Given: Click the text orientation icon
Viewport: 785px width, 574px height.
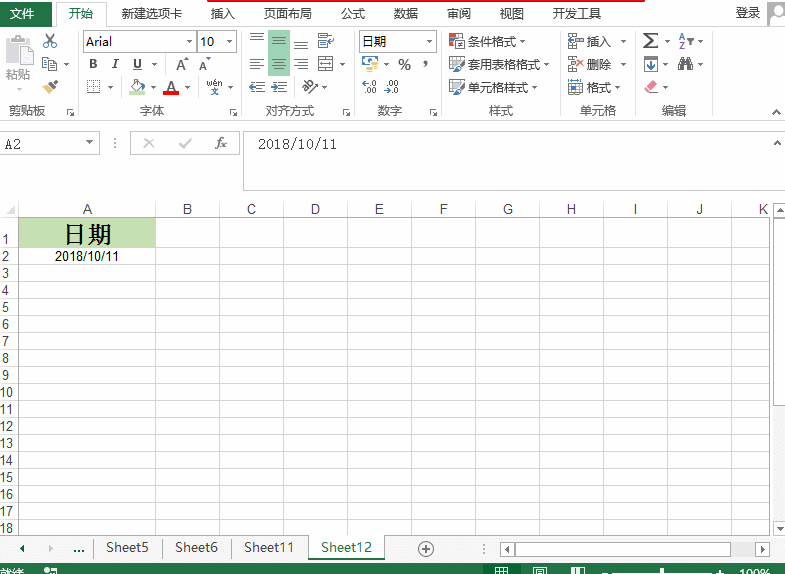Looking at the screenshot, I should (310, 87).
